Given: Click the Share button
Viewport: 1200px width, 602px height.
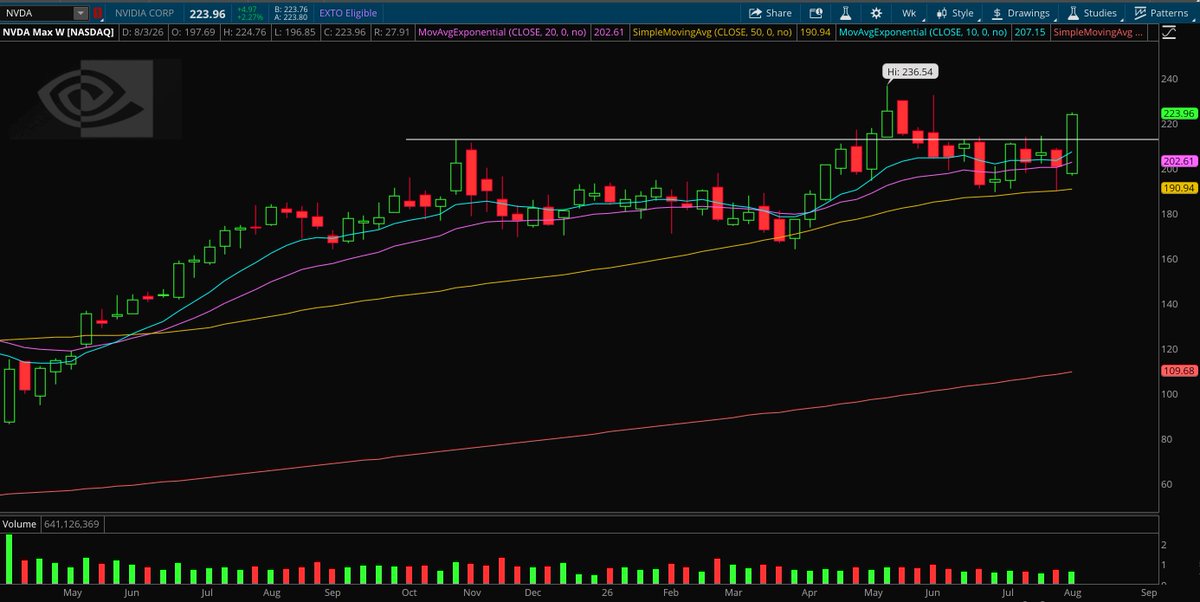Looking at the screenshot, I should click(x=769, y=13).
